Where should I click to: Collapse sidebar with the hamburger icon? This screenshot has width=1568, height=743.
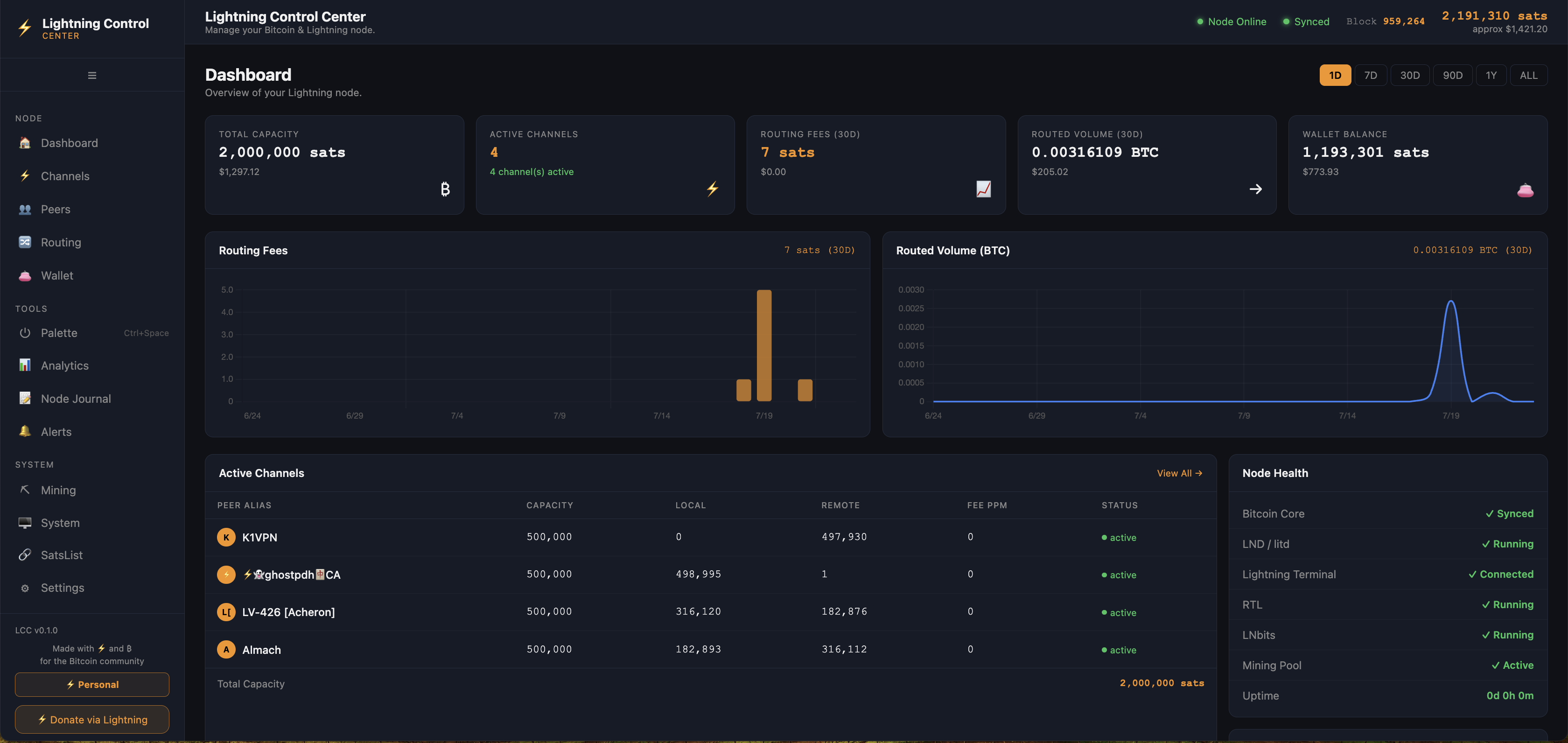[92, 76]
